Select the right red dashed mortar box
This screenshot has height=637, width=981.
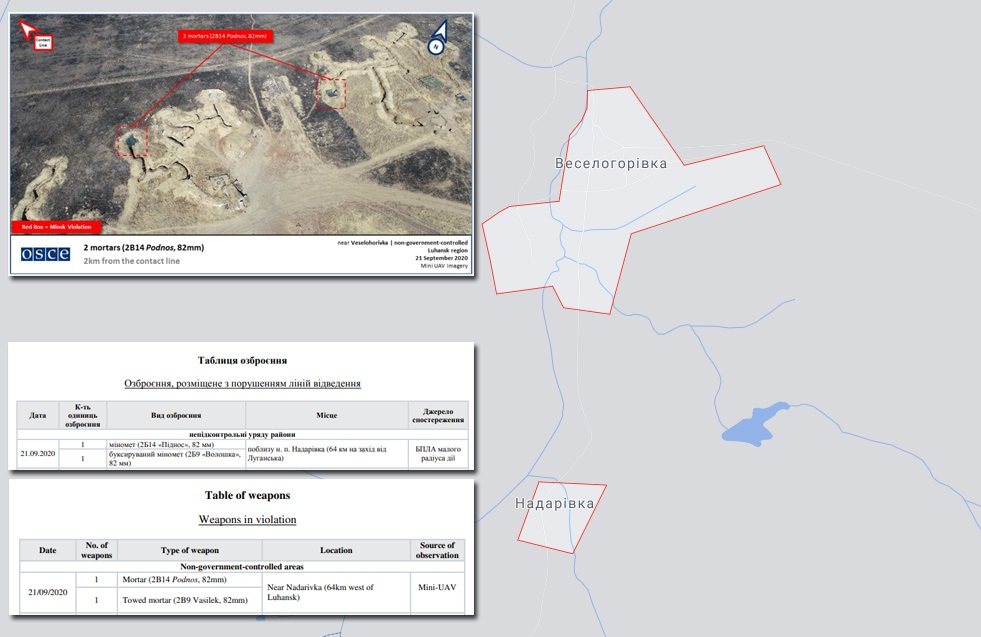pyautogui.click(x=331, y=93)
